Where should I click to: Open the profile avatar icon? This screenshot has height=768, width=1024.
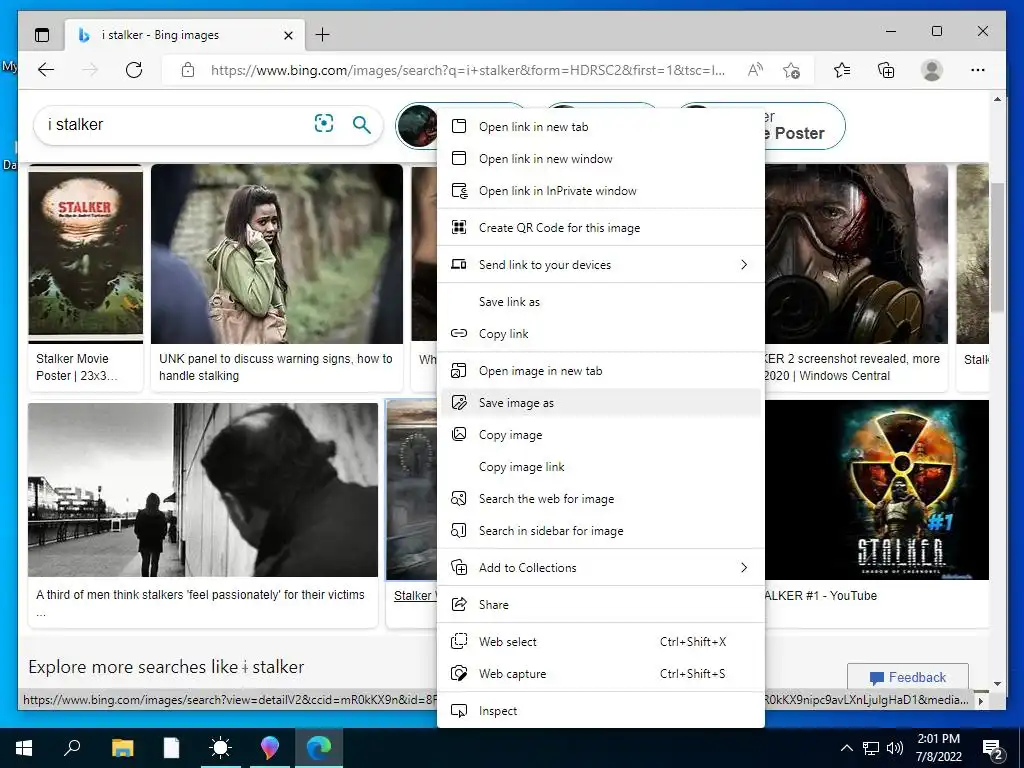pyautogui.click(x=932, y=70)
